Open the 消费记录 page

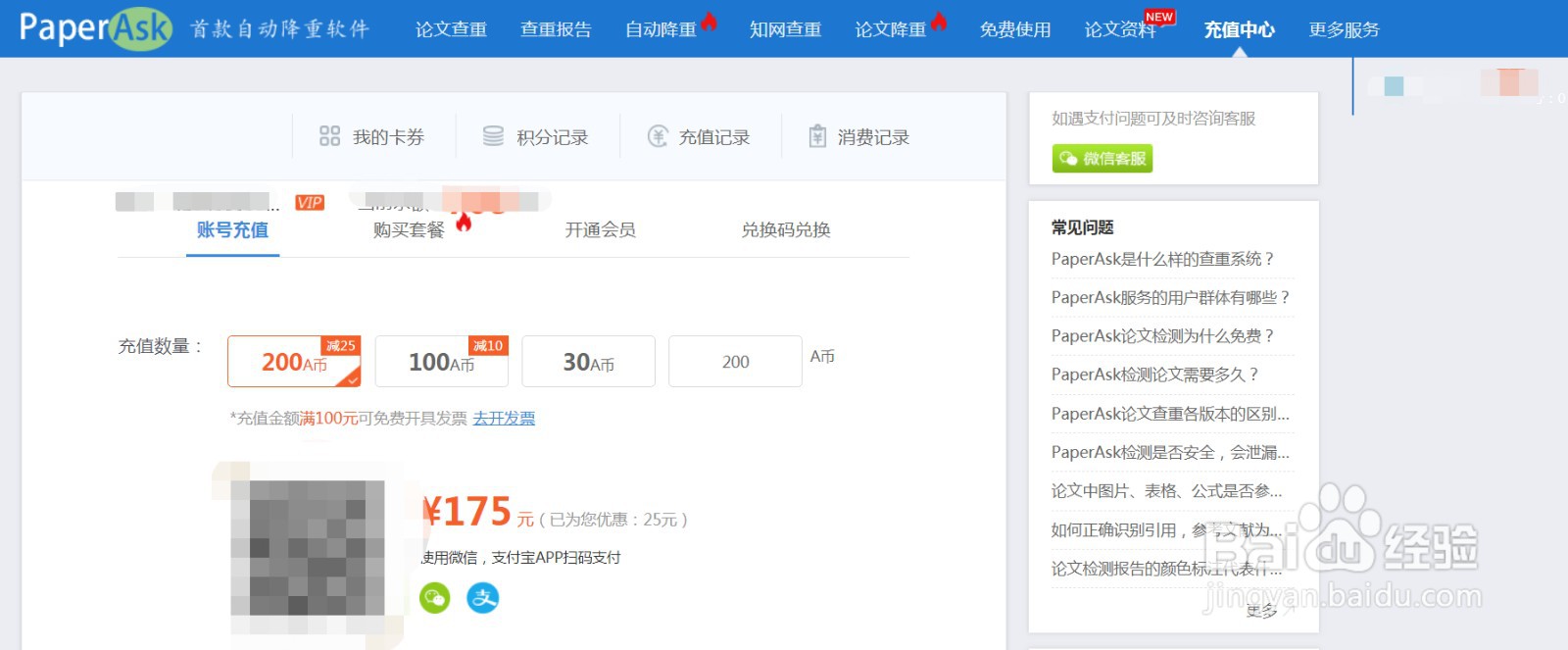[x=873, y=137]
